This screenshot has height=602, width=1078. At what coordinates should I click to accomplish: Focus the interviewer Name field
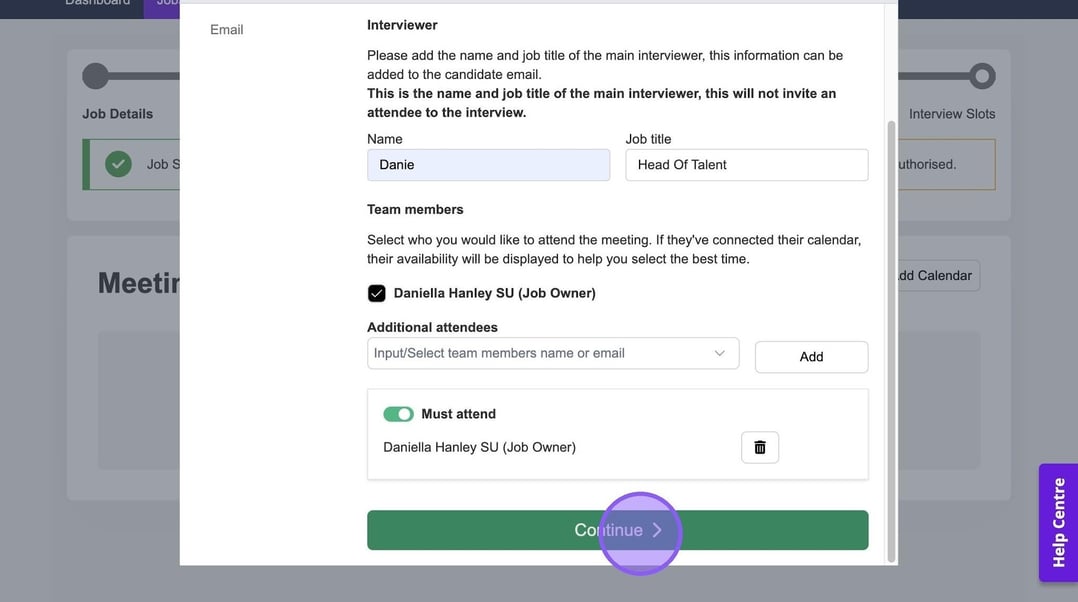click(488, 165)
